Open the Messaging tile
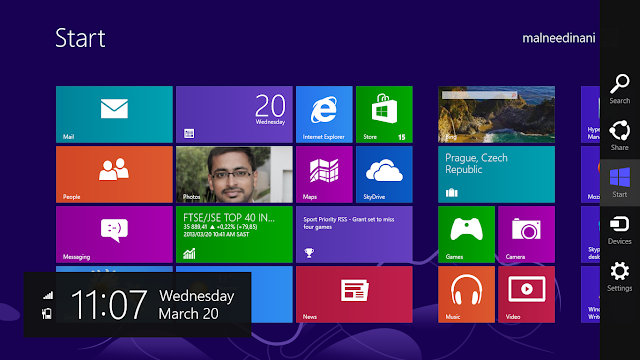The image size is (640, 360). coord(114,234)
